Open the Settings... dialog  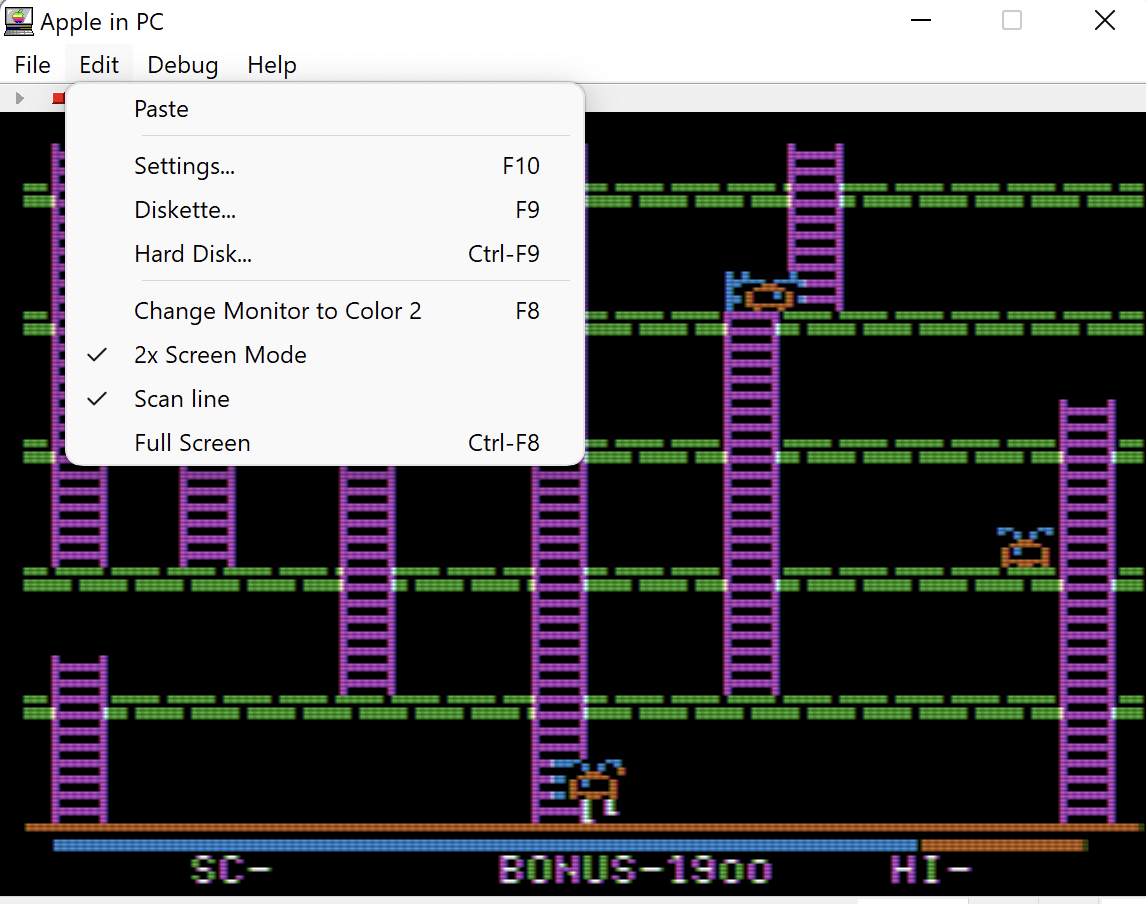click(x=184, y=166)
